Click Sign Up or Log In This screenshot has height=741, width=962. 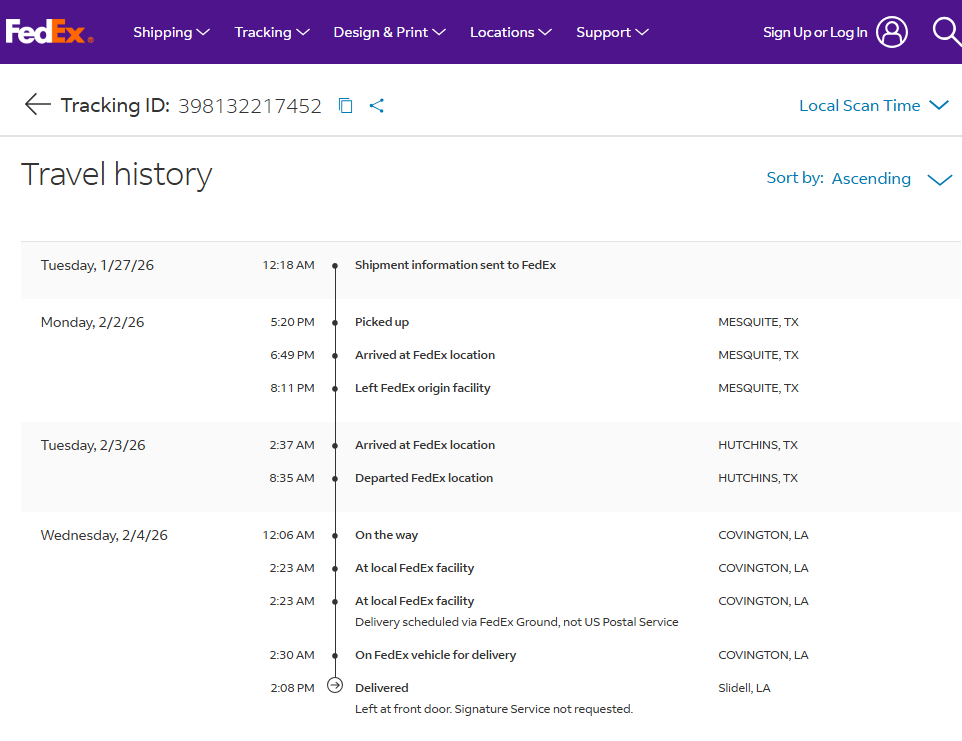coord(815,32)
